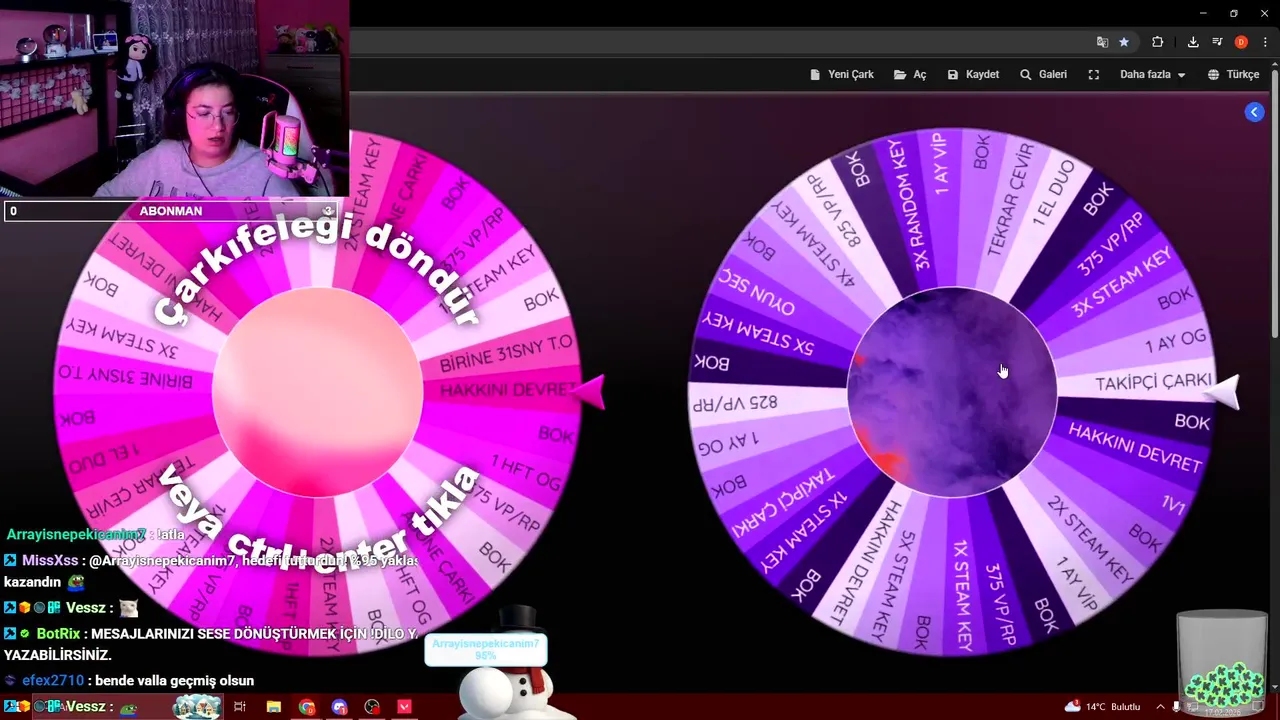Open a saved wheel with Aç
This screenshot has height=720, width=1280.
click(x=910, y=75)
